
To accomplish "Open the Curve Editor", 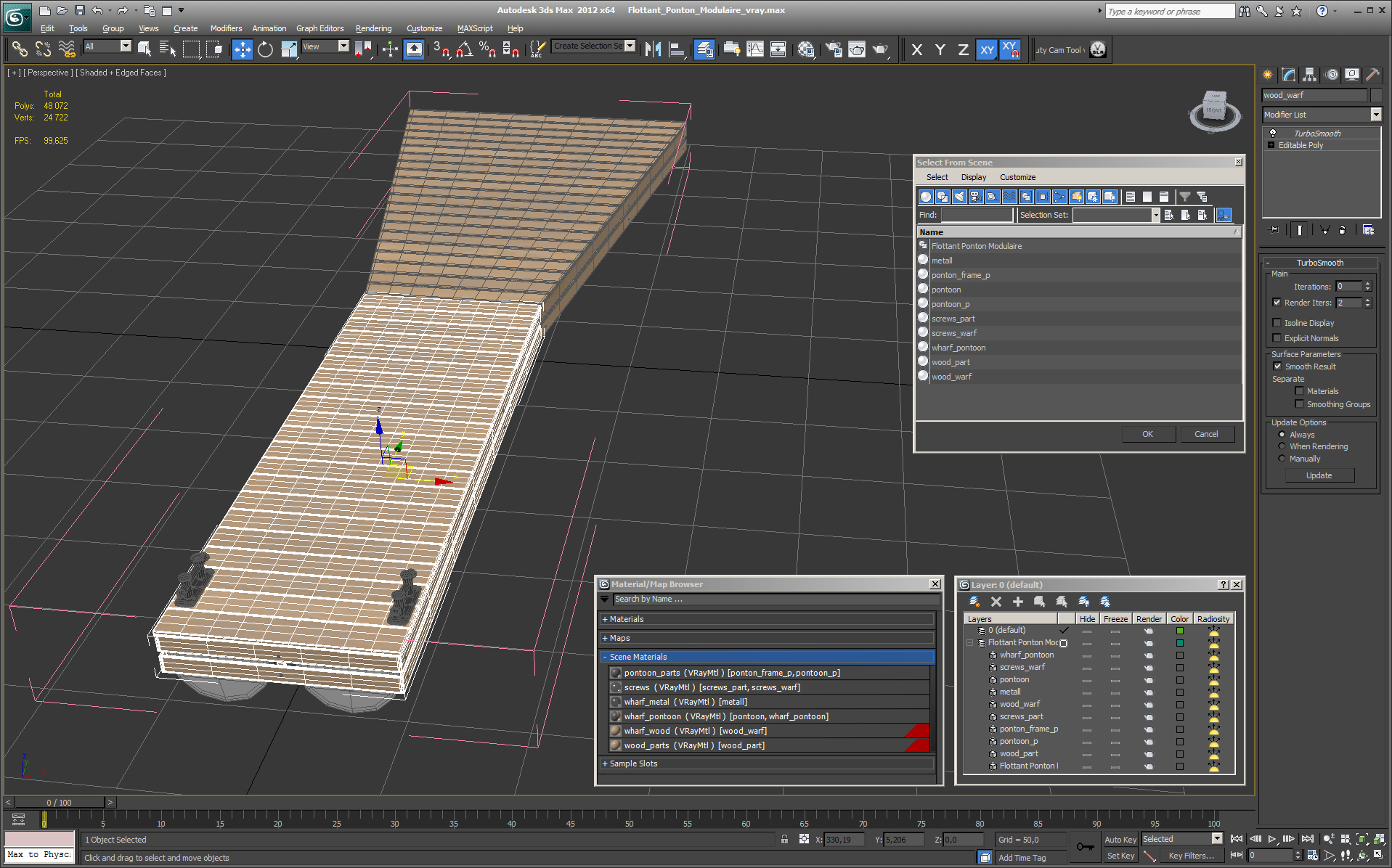I will point(755,49).
